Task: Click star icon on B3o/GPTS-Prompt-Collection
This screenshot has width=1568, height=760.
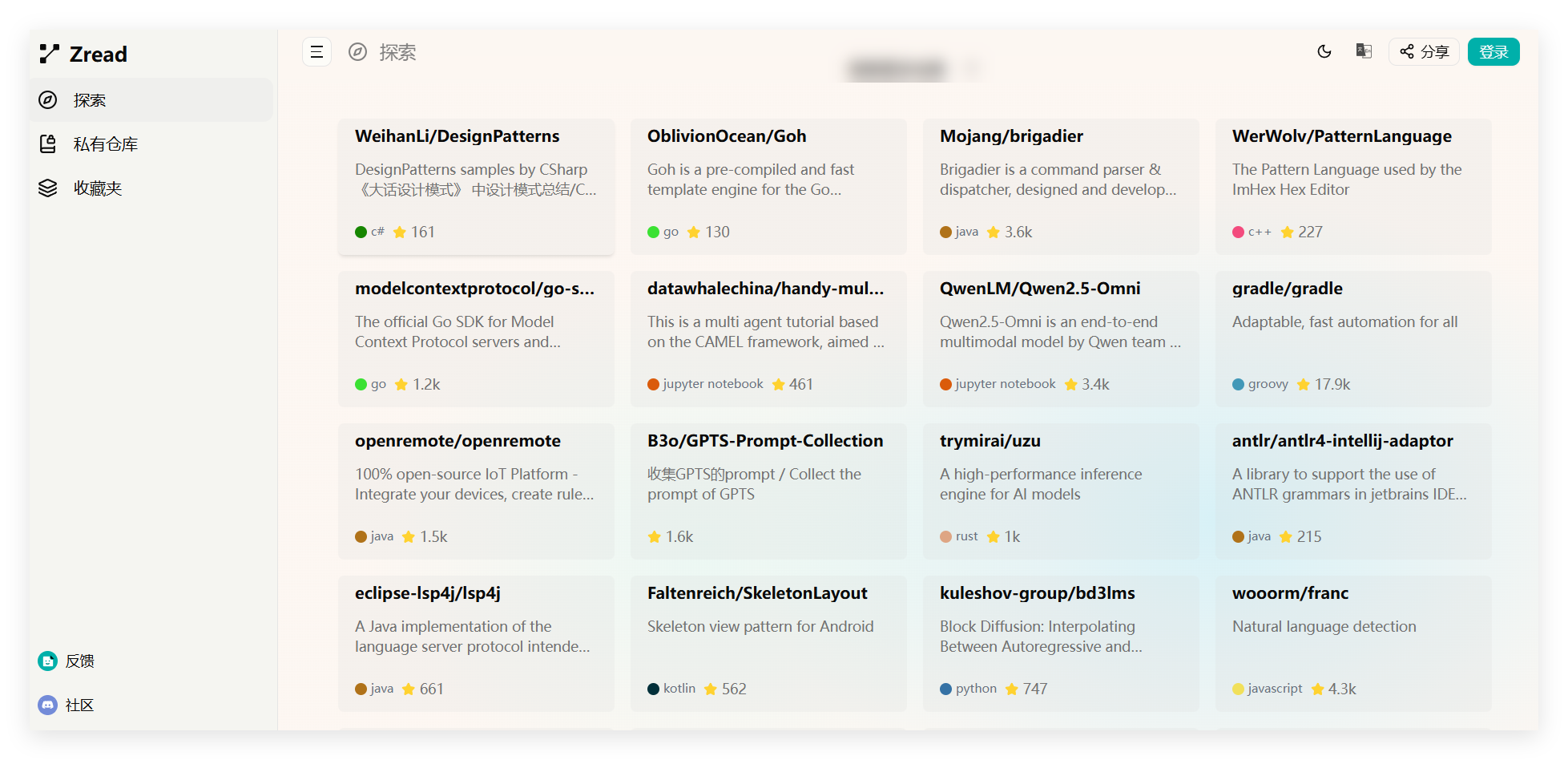Action: (654, 536)
